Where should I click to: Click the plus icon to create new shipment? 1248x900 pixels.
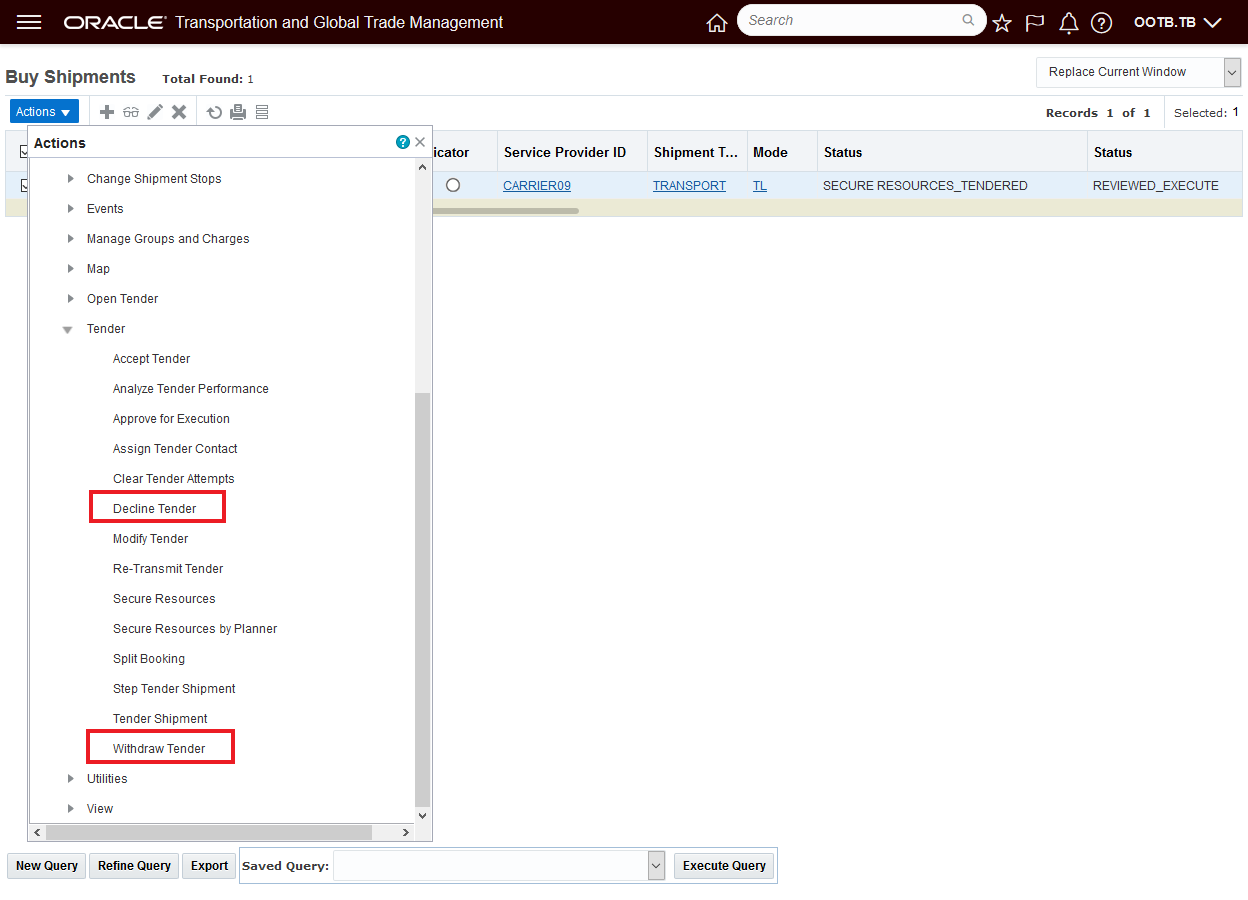point(107,112)
